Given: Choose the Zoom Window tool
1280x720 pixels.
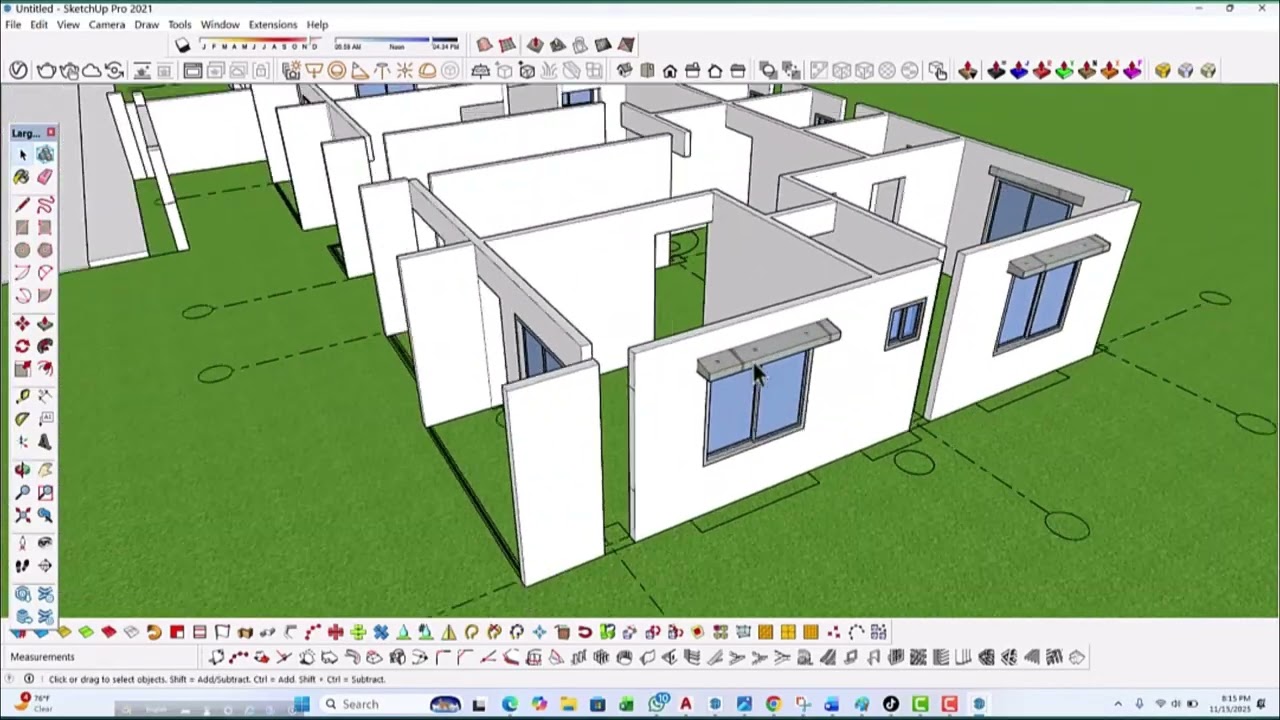Looking at the screenshot, I should (45, 493).
